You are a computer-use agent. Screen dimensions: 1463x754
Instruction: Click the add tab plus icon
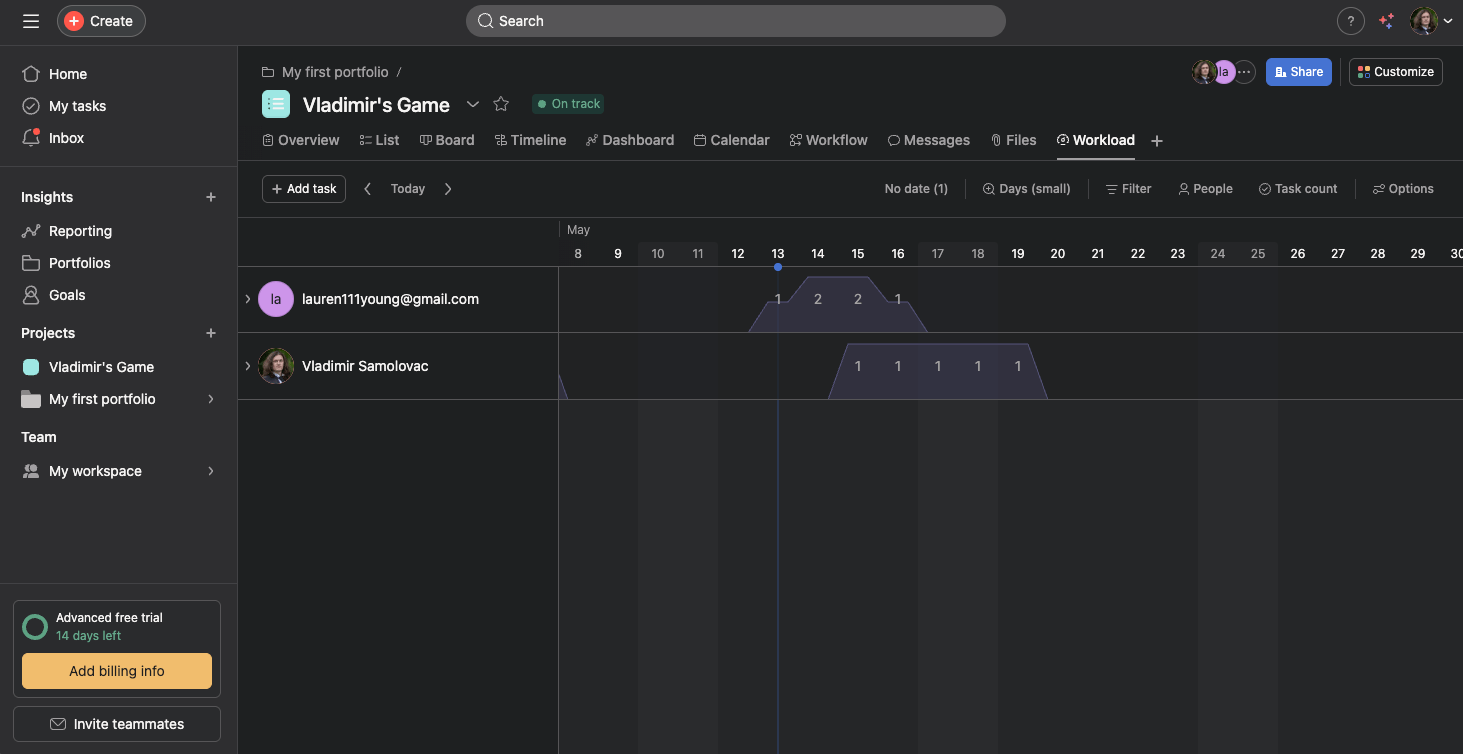(1157, 141)
